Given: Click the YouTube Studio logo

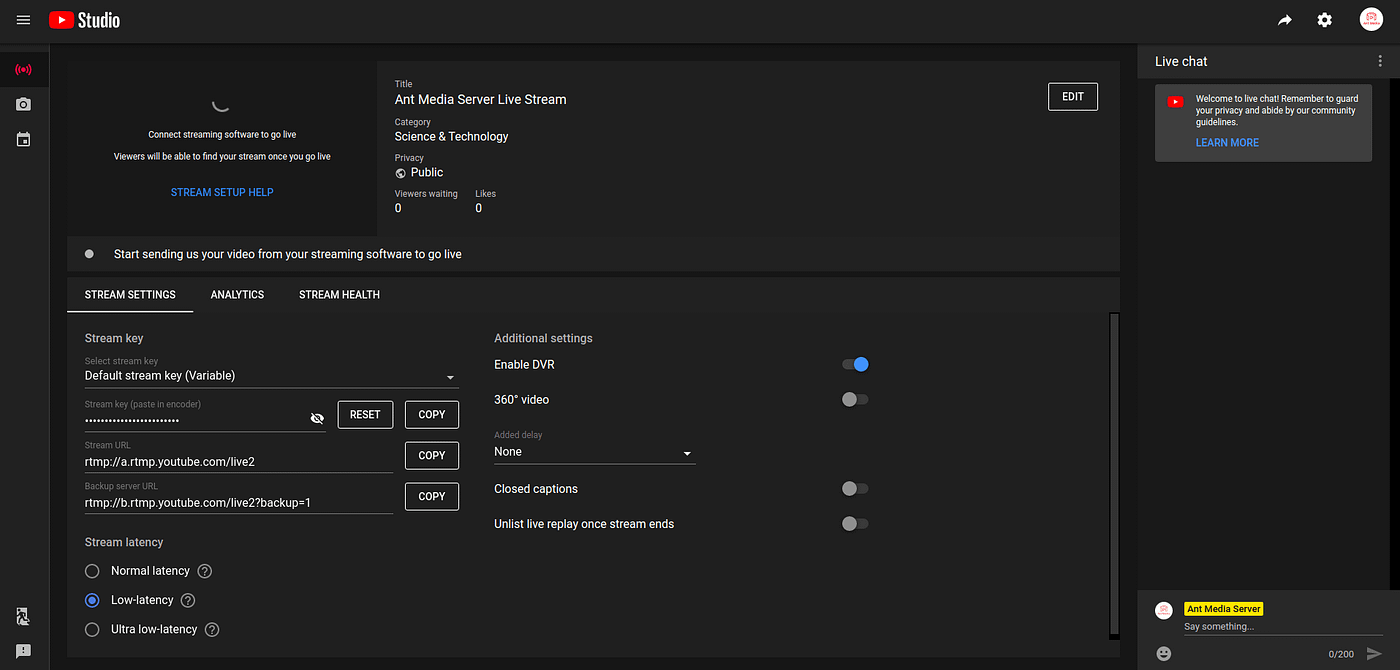Looking at the screenshot, I should pos(84,20).
